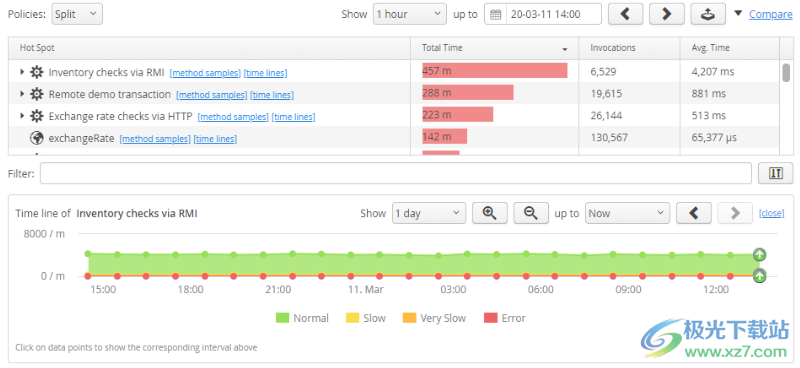Image resolution: width=800 pixels, height=368 pixels.
Task: Zoom in on the time line
Action: point(490,213)
